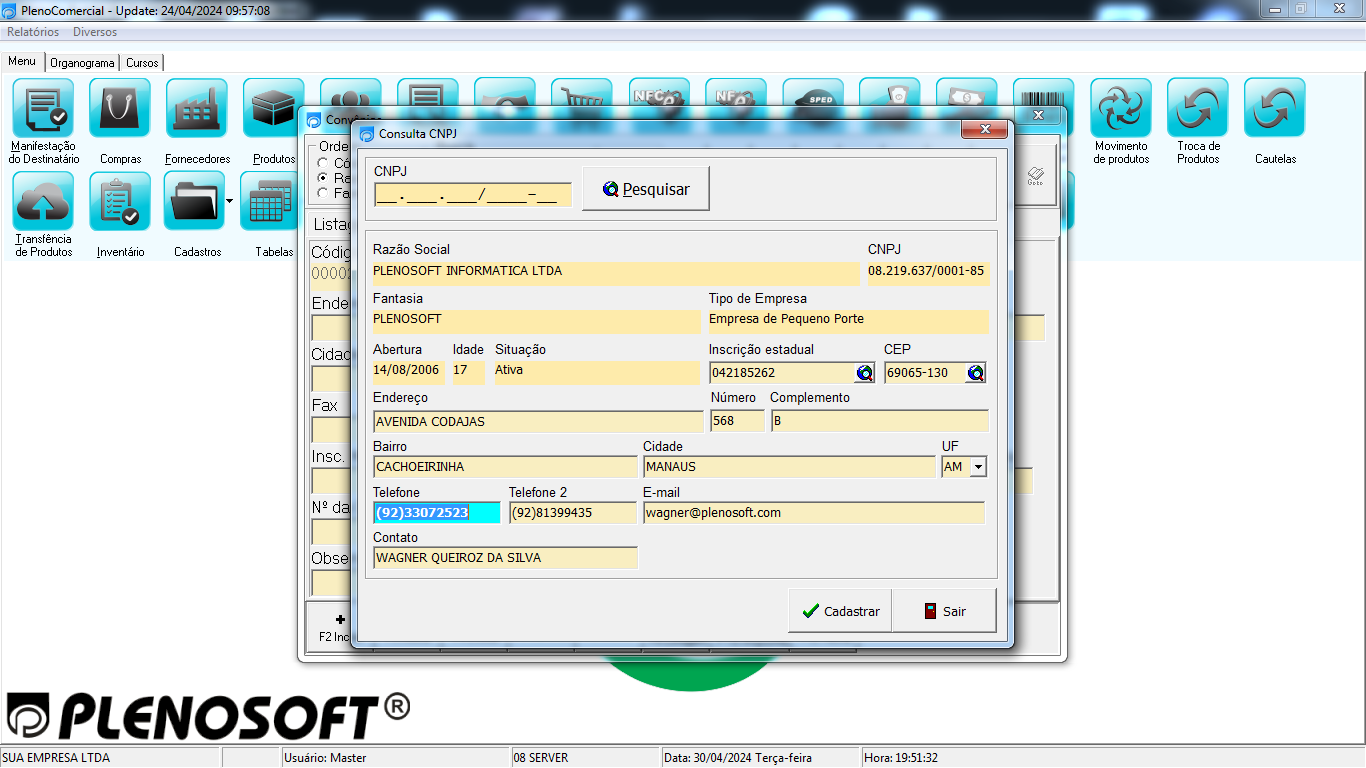Open the Inventário clipboard icon
Viewport: 1366px width, 768px height.
pyautogui.click(x=120, y=201)
